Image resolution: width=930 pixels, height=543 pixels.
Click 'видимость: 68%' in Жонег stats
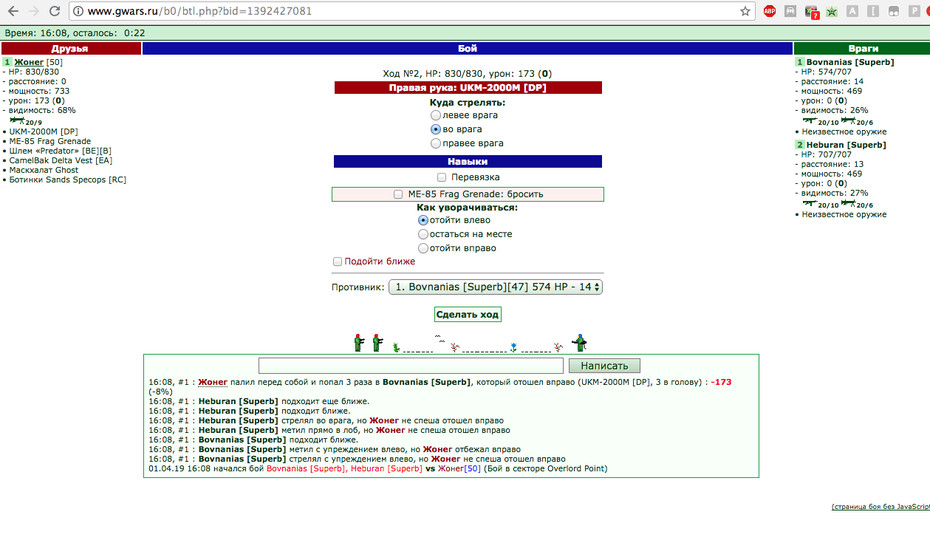[x=42, y=110]
